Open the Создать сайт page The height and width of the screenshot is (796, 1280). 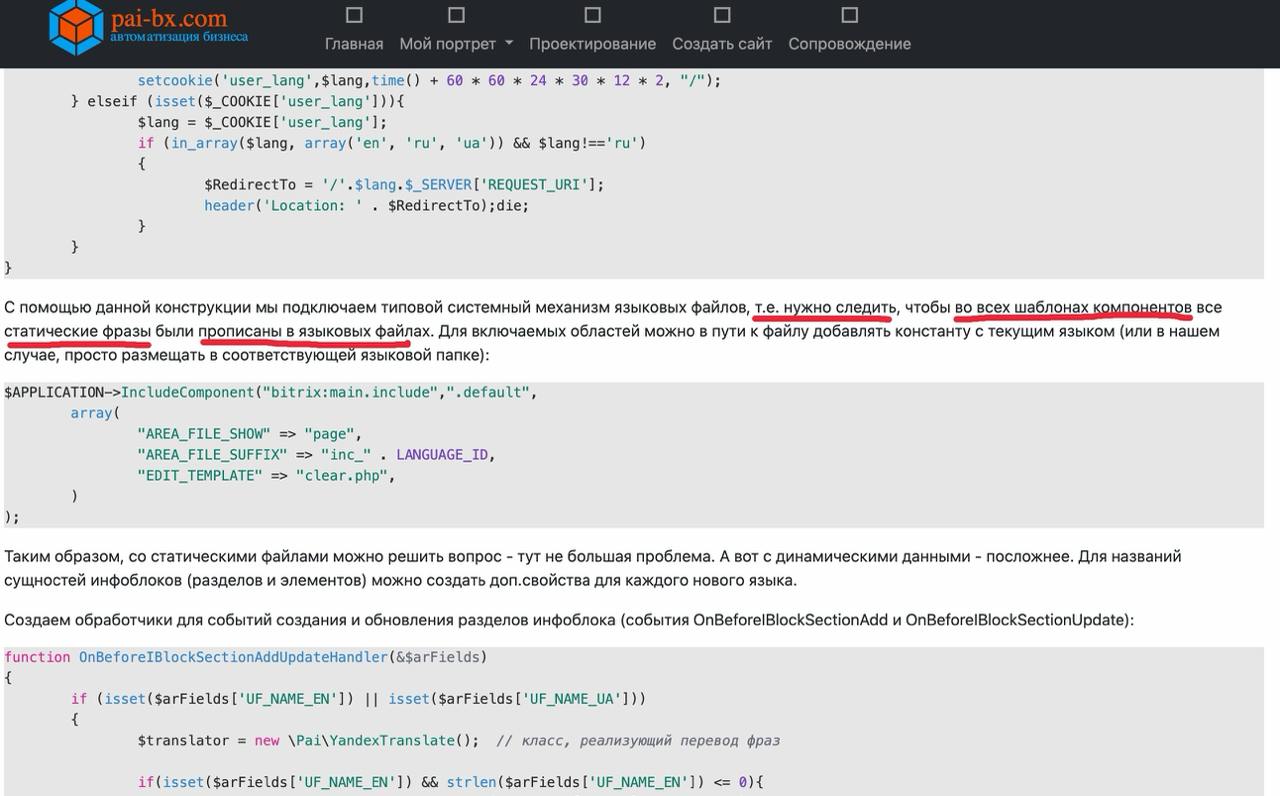722,44
